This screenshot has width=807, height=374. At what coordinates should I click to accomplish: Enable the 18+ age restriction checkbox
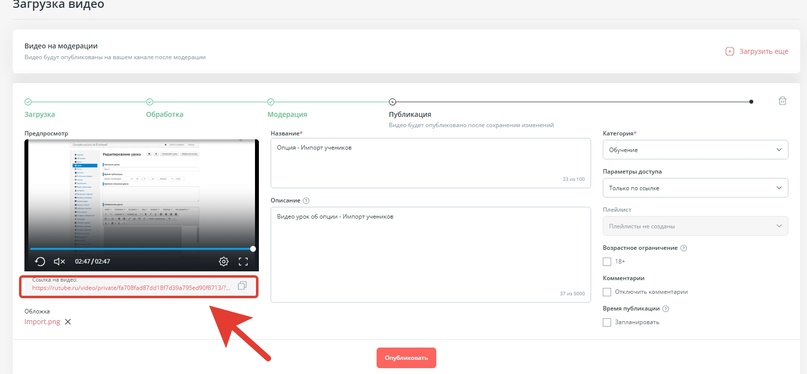[x=607, y=262]
